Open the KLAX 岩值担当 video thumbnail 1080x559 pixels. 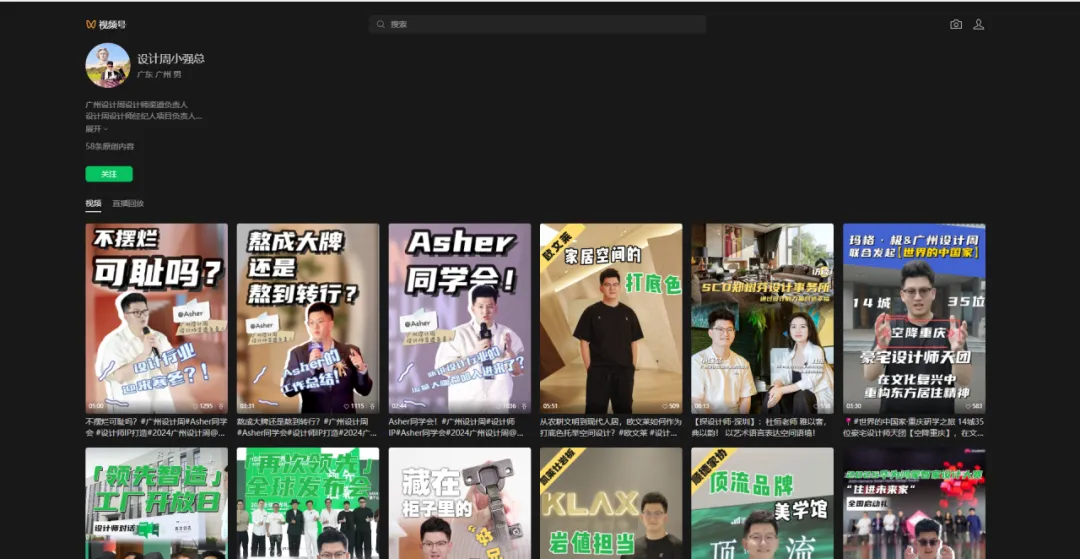[611, 503]
